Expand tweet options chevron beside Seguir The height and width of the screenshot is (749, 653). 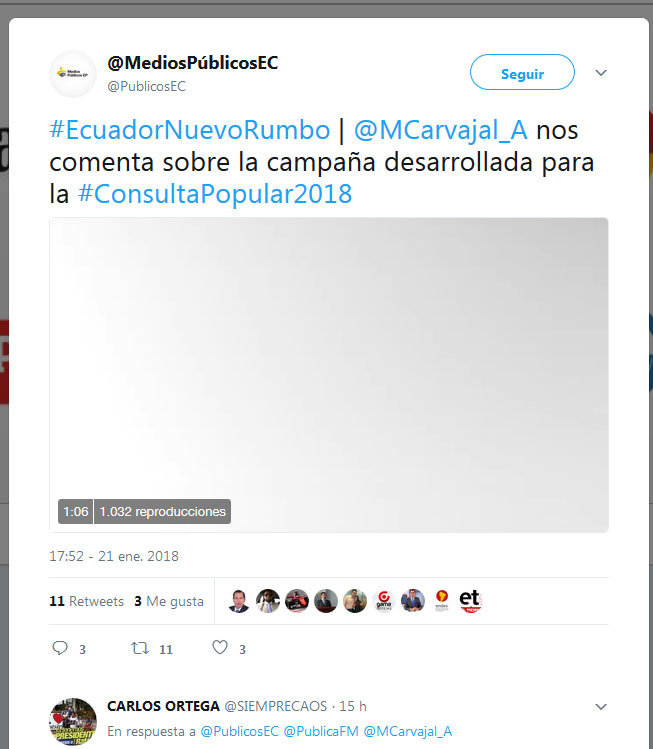coord(601,73)
